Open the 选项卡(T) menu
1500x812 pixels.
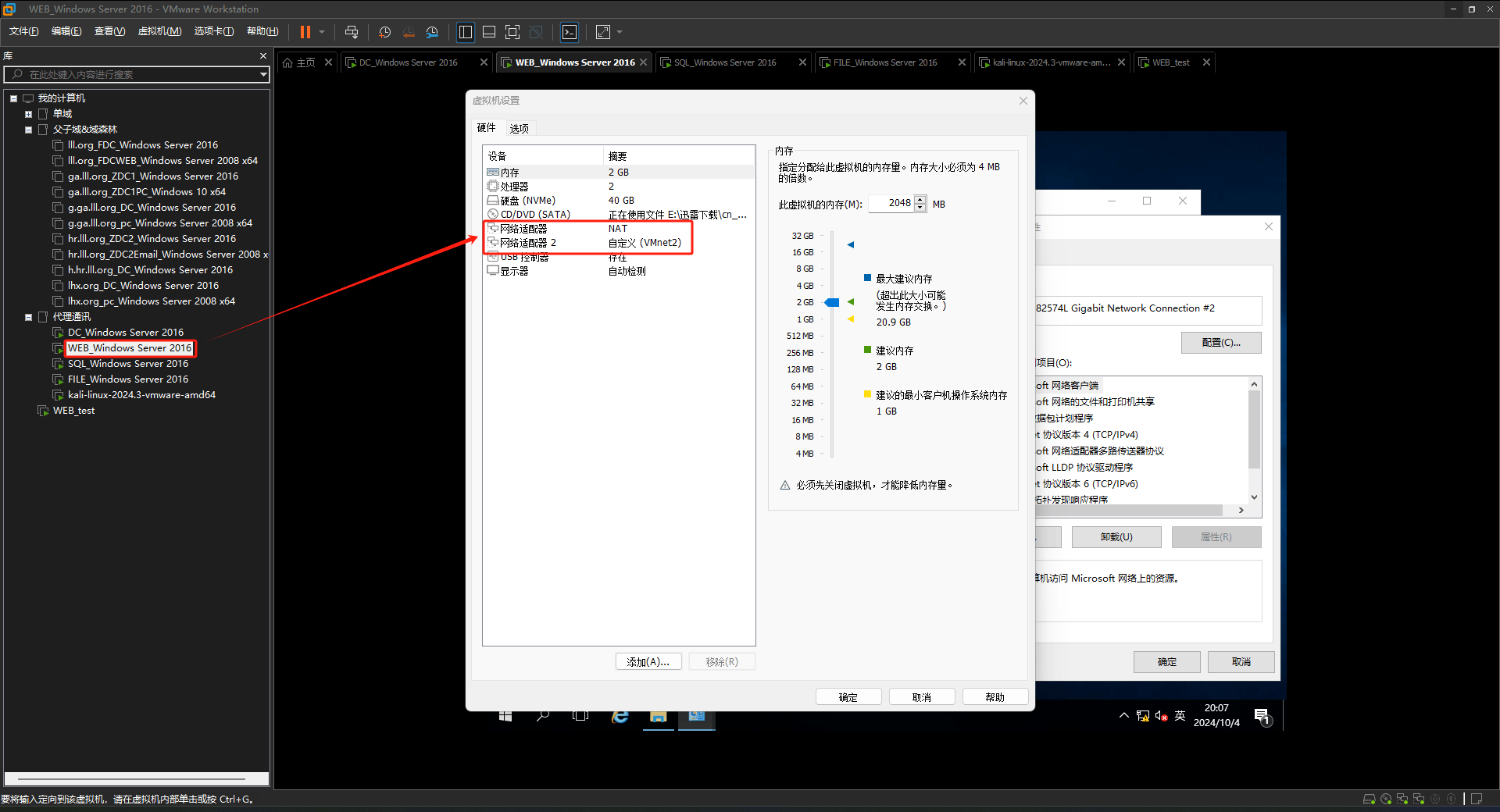click(x=213, y=31)
